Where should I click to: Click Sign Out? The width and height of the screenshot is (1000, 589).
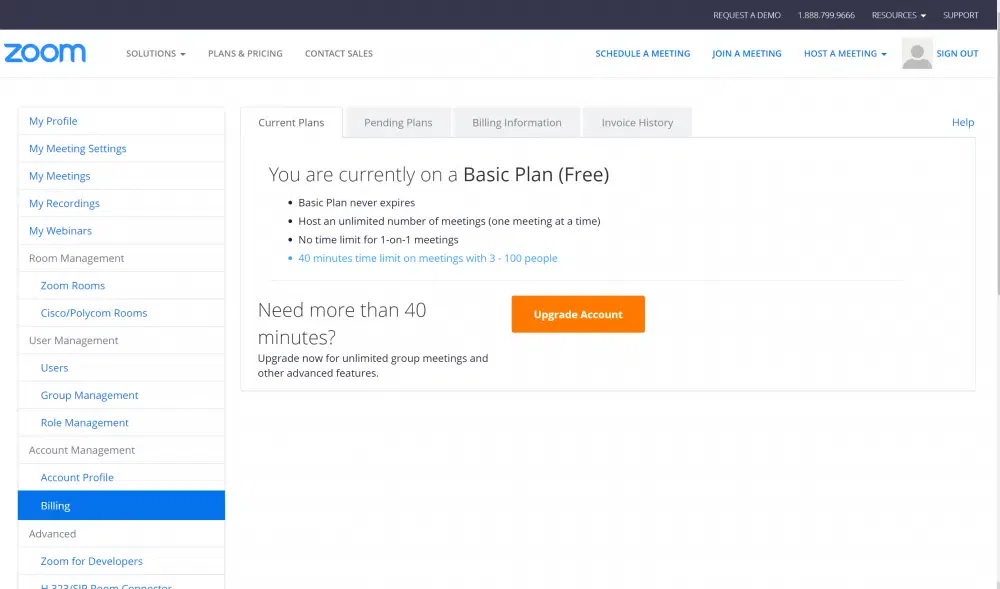click(x=957, y=54)
